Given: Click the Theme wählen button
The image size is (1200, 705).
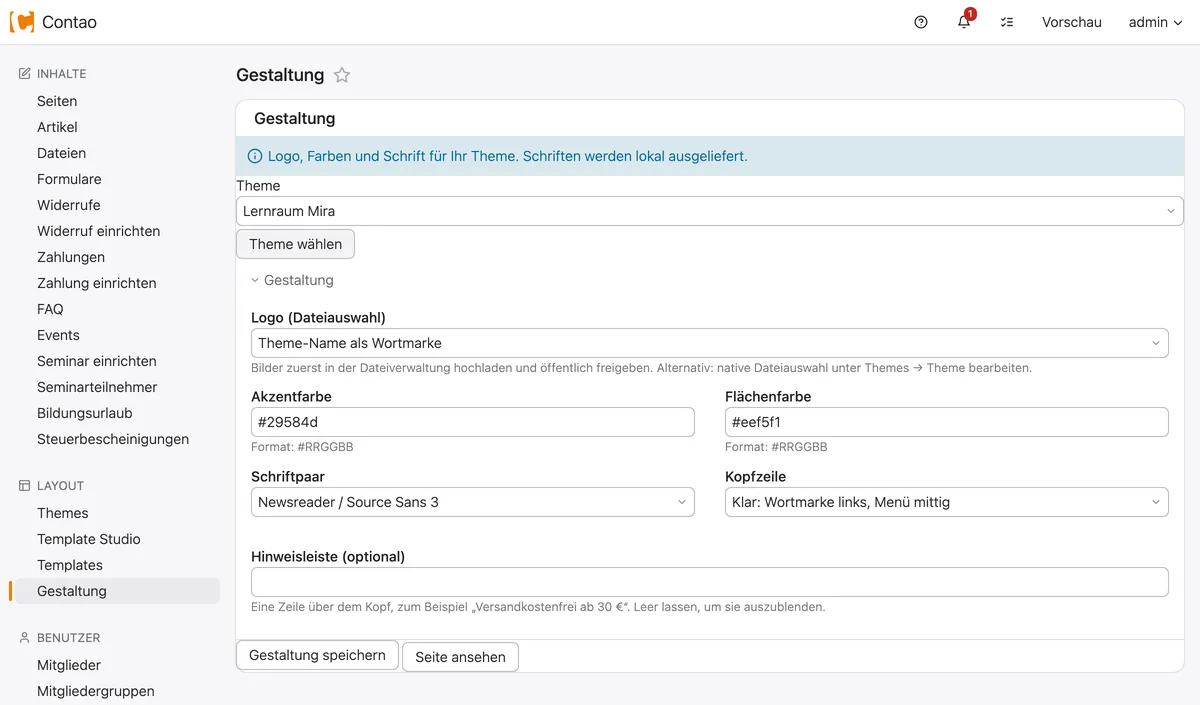Looking at the screenshot, I should [x=296, y=244].
